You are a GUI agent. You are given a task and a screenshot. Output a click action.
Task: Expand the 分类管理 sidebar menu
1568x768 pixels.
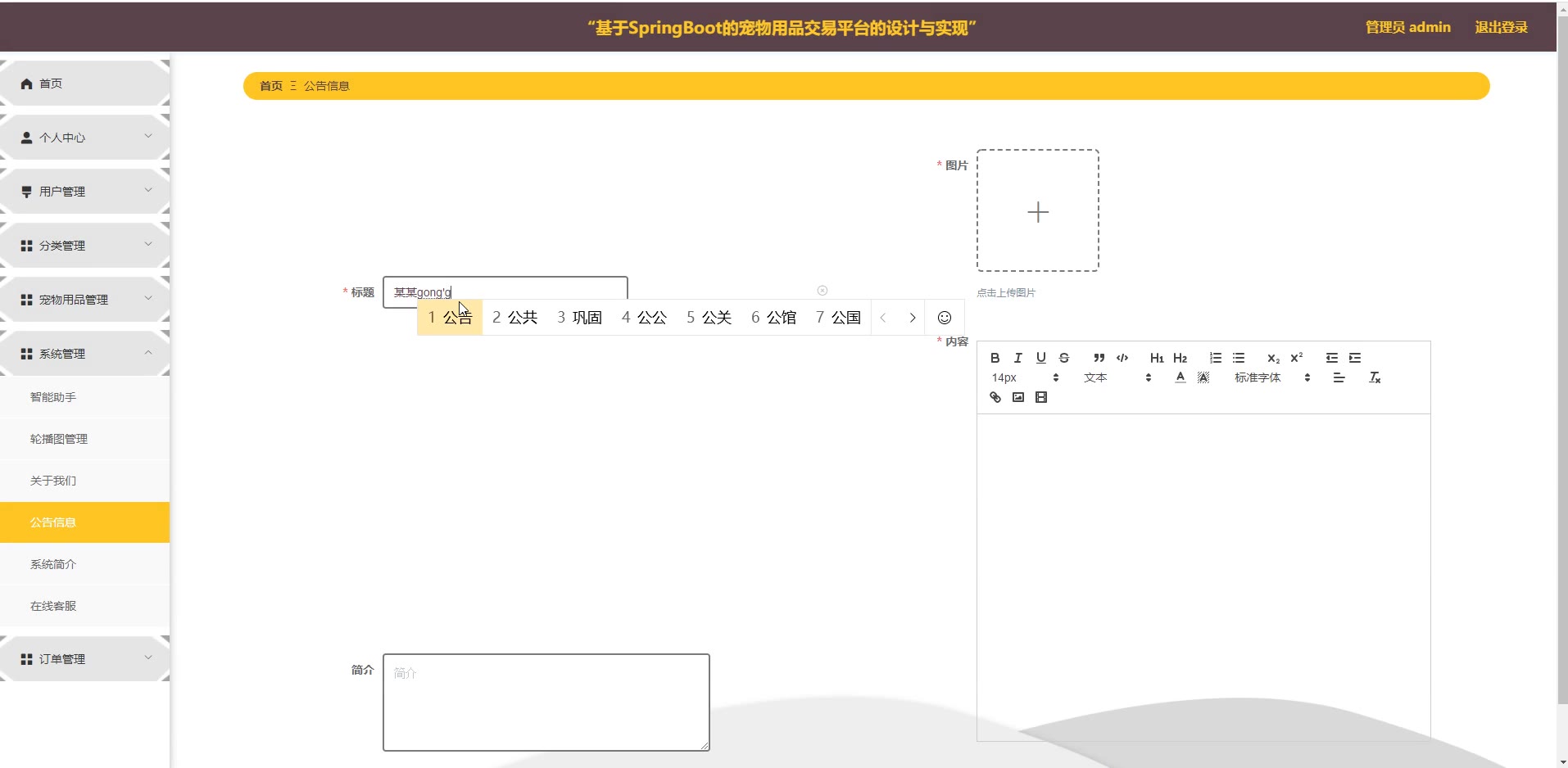click(x=84, y=246)
